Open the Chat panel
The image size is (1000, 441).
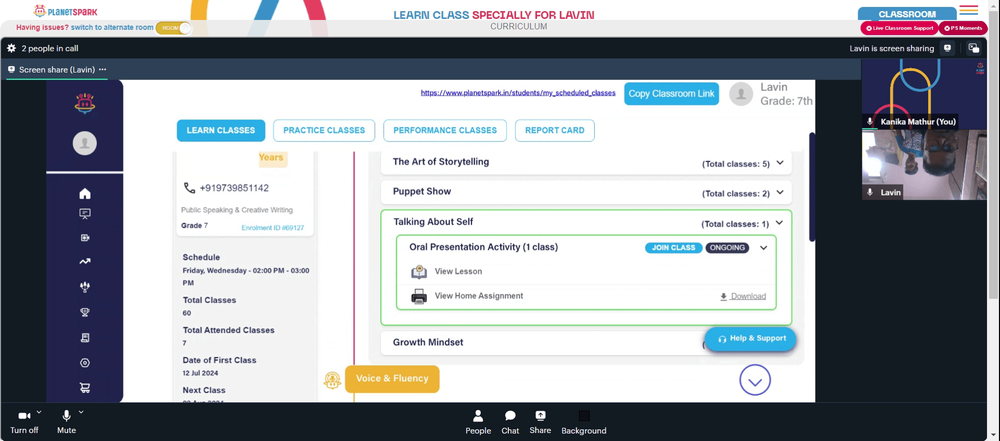[510, 422]
